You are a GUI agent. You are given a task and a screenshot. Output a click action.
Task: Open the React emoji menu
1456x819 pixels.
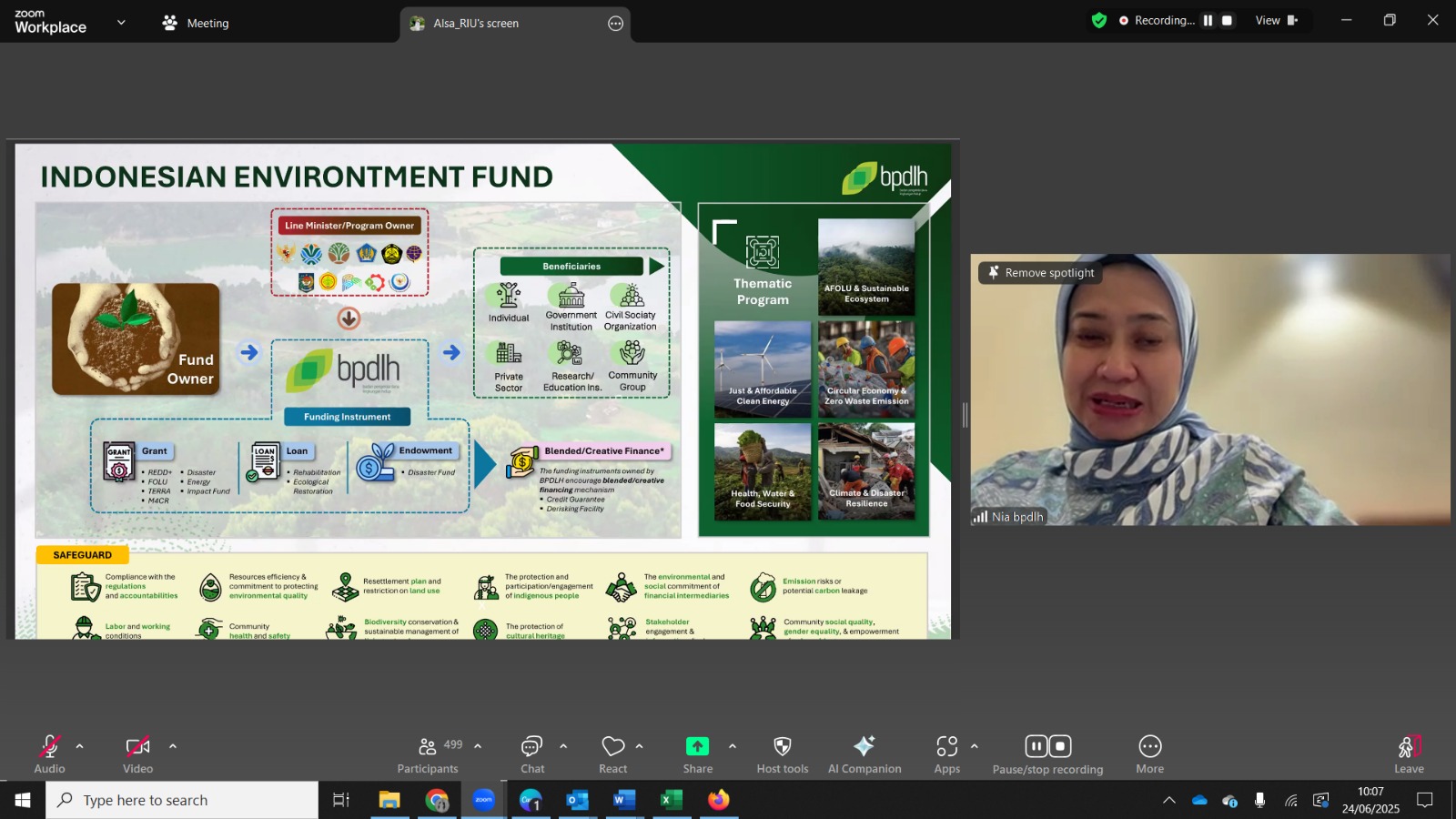coord(613,754)
